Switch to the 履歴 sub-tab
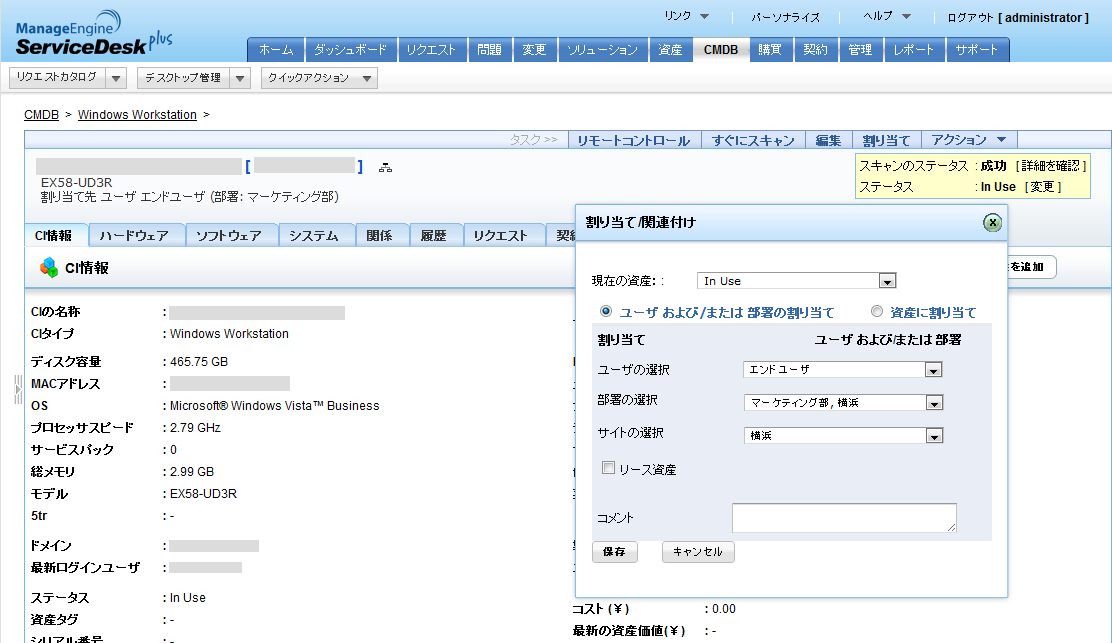 pyautogui.click(x=434, y=235)
